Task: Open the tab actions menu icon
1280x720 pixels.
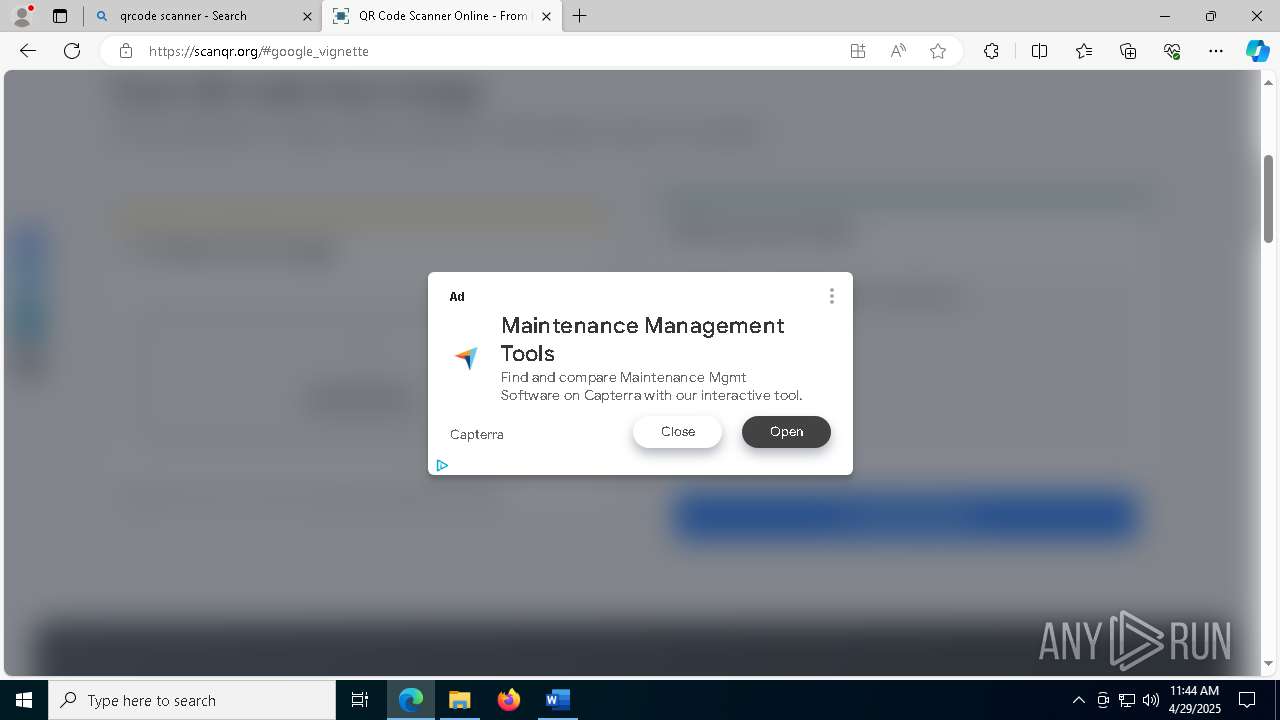Action: (60, 16)
